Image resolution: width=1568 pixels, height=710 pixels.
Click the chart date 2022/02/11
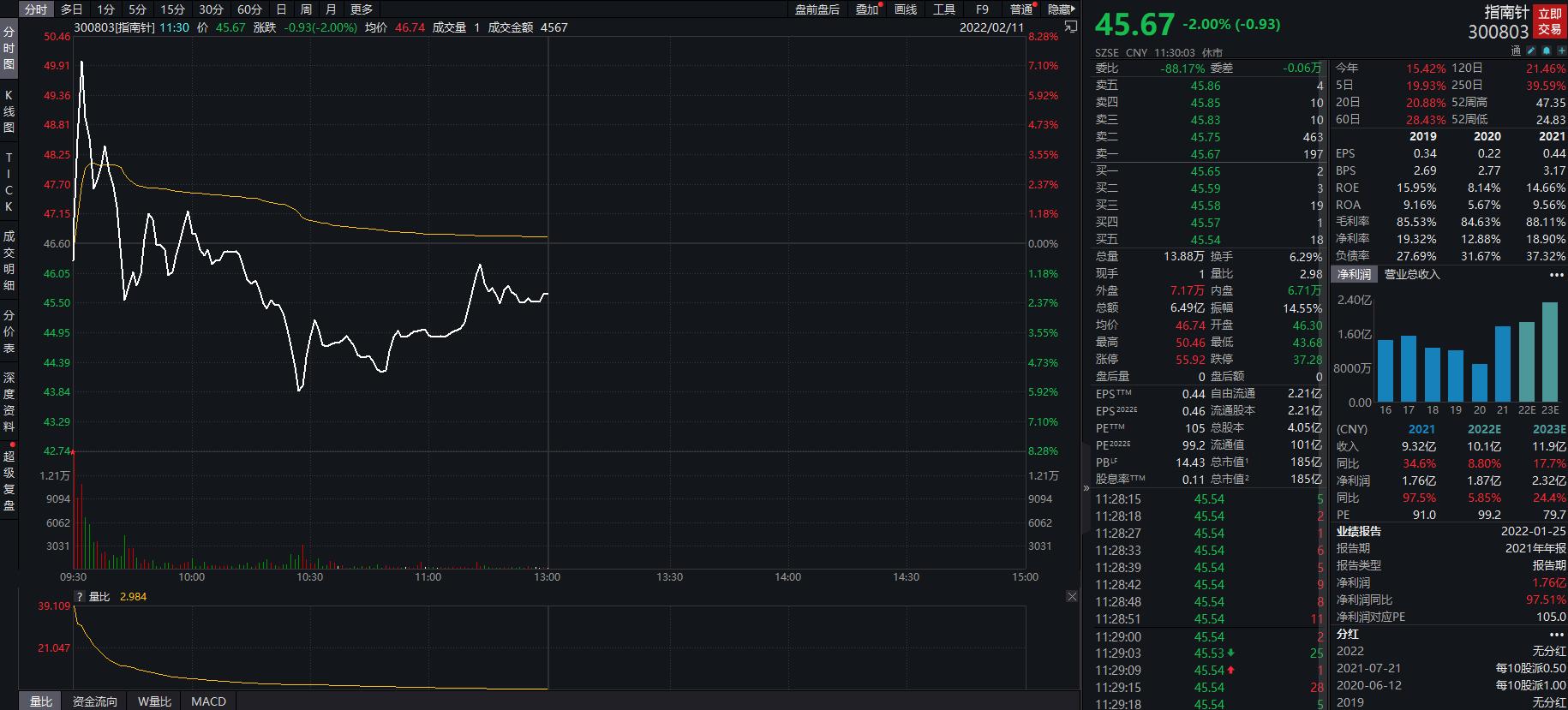991,27
